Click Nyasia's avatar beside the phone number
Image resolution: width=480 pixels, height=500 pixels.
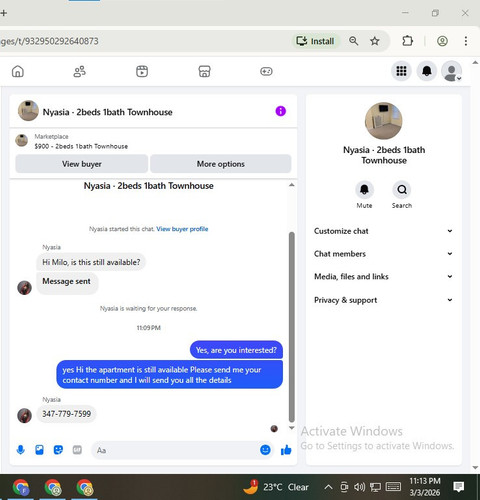point(24,415)
